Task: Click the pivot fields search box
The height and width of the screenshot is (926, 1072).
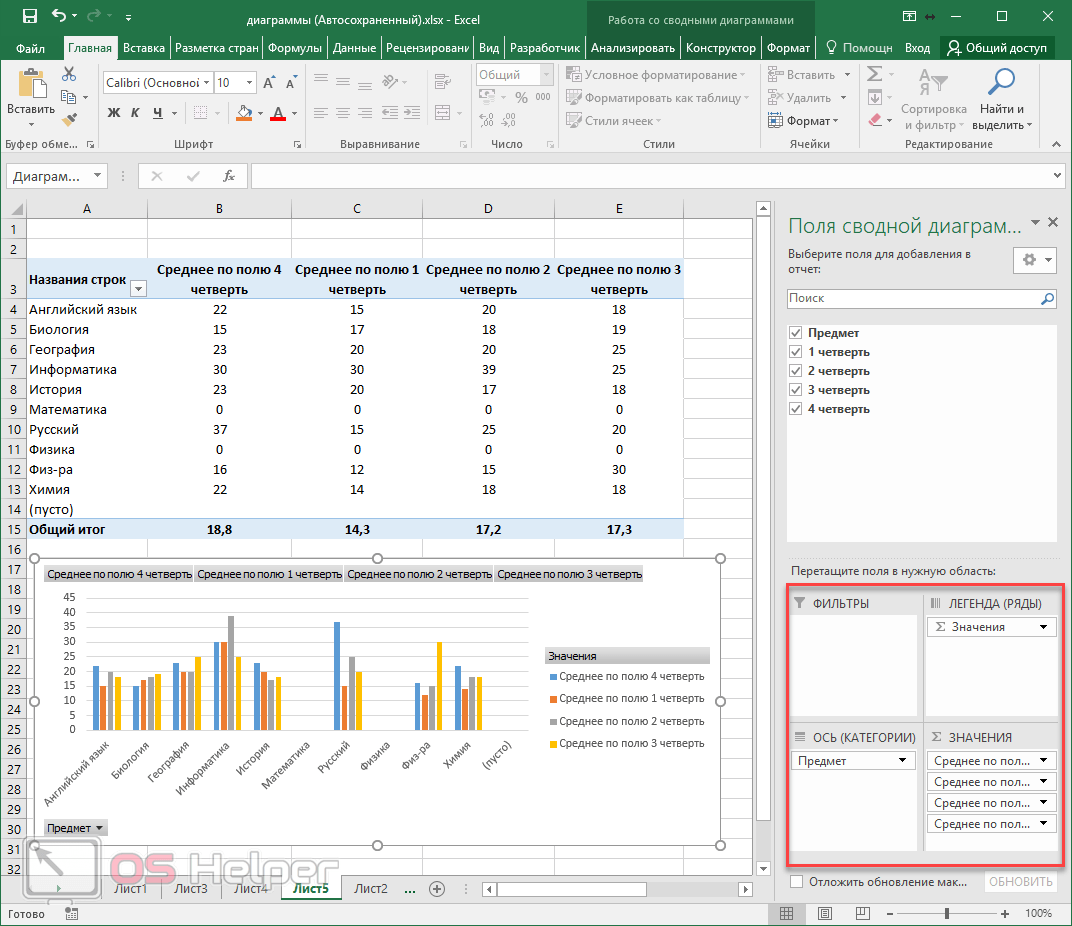Action: pos(913,298)
